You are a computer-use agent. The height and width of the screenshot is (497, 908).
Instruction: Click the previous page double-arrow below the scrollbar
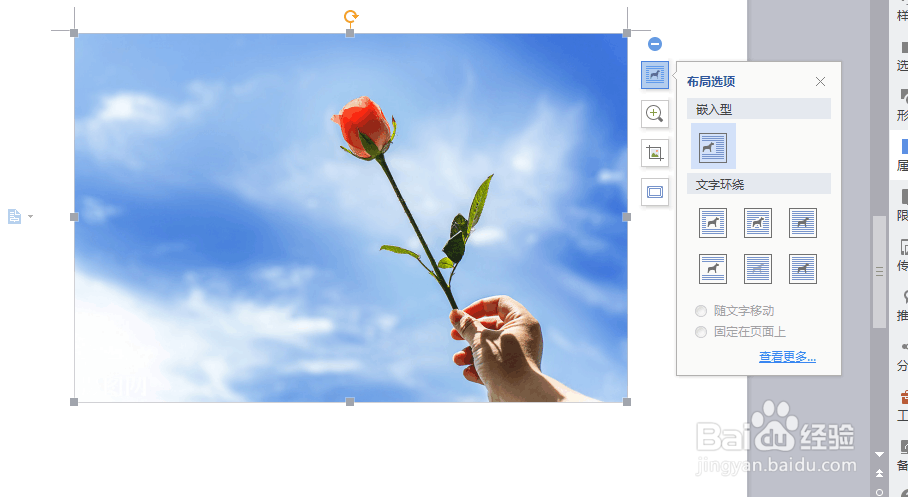coord(879,473)
